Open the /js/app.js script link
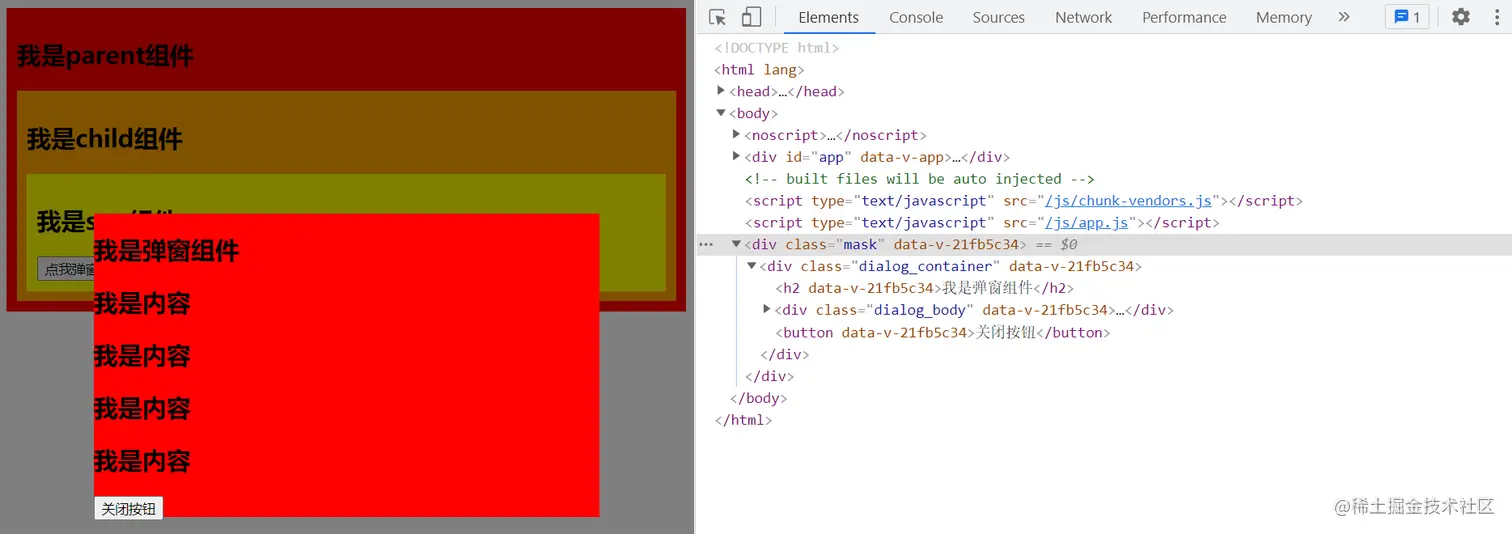Screen dimensions: 1512x534 [x=1086, y=223]
